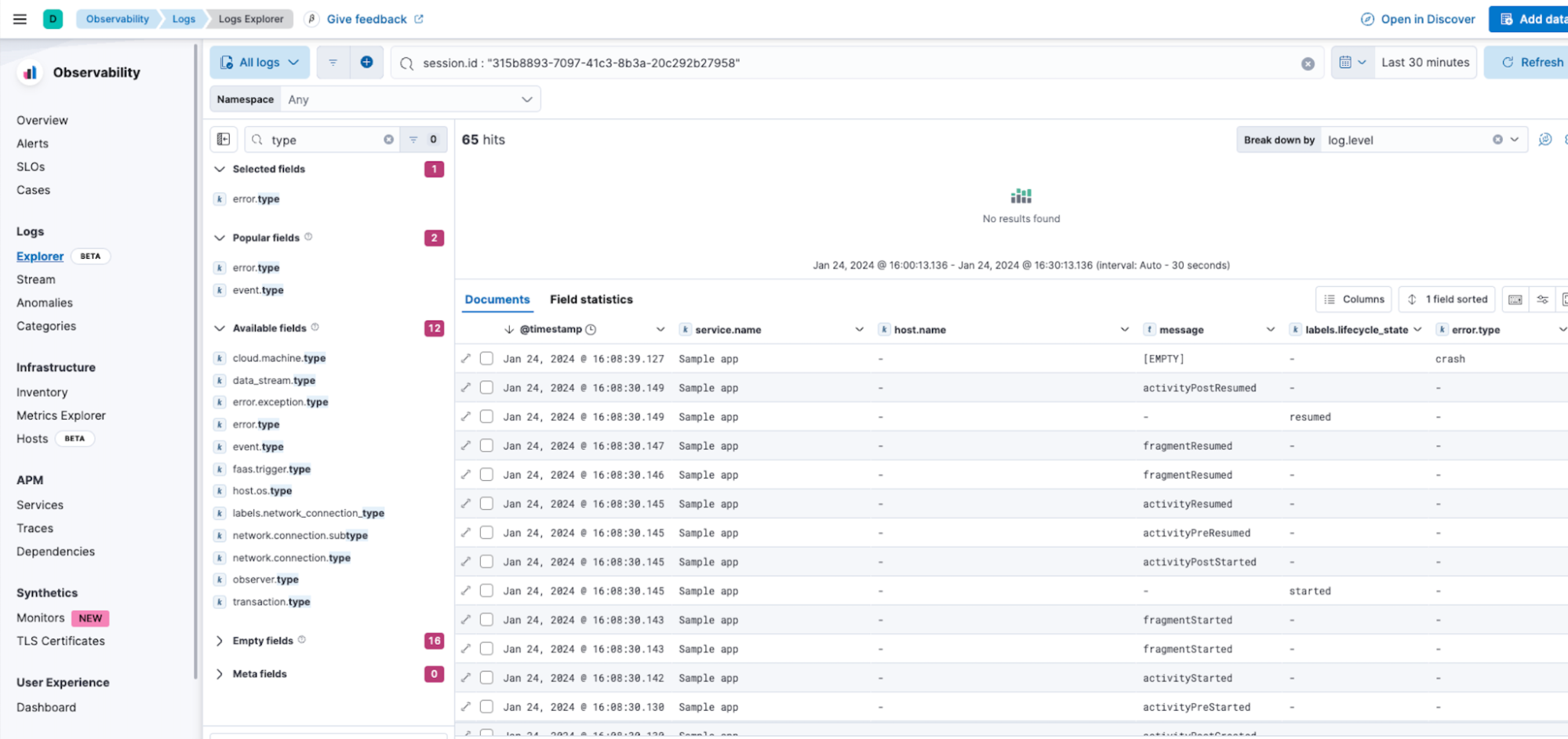Click the keyboard display options icon
Viewport: 1568px width, 739px height.
(1515, 299)
